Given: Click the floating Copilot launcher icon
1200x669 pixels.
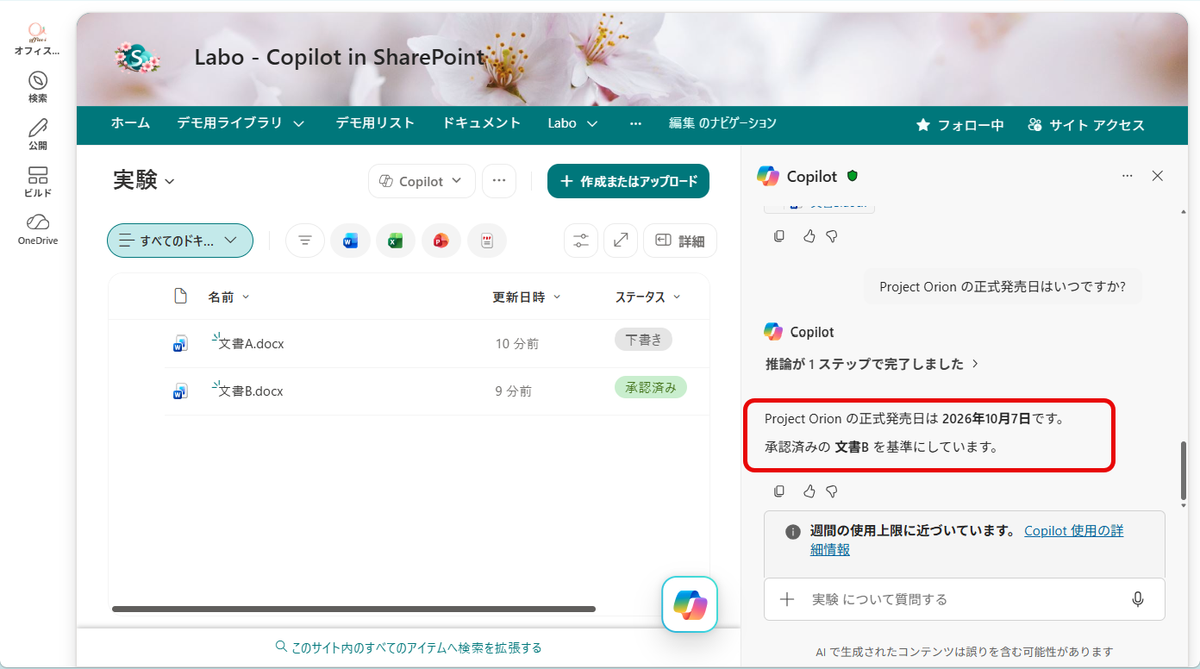Looking at the screenshot, I should tap(689, 604).
